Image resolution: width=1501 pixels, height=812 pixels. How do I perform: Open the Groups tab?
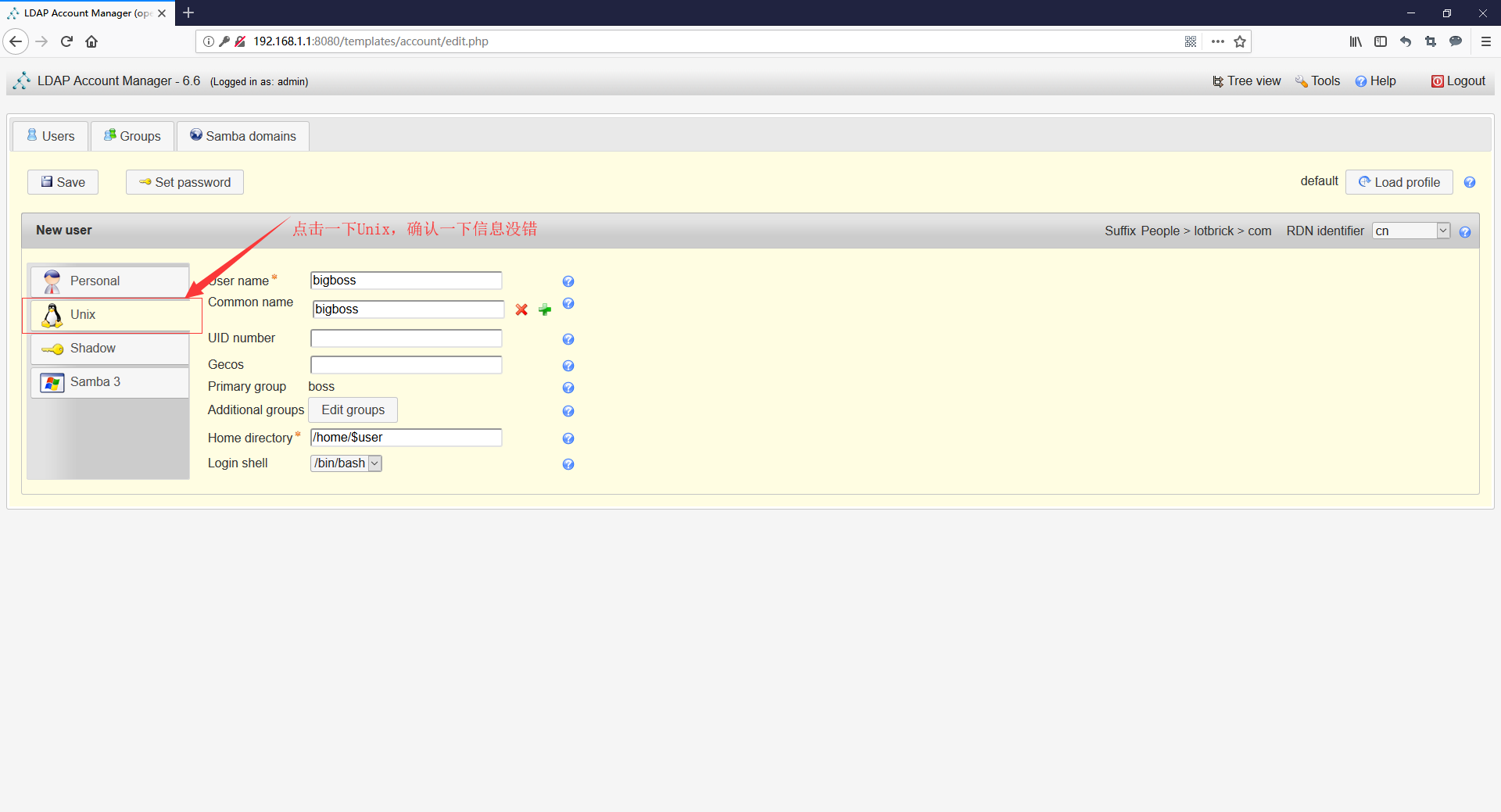132,136
